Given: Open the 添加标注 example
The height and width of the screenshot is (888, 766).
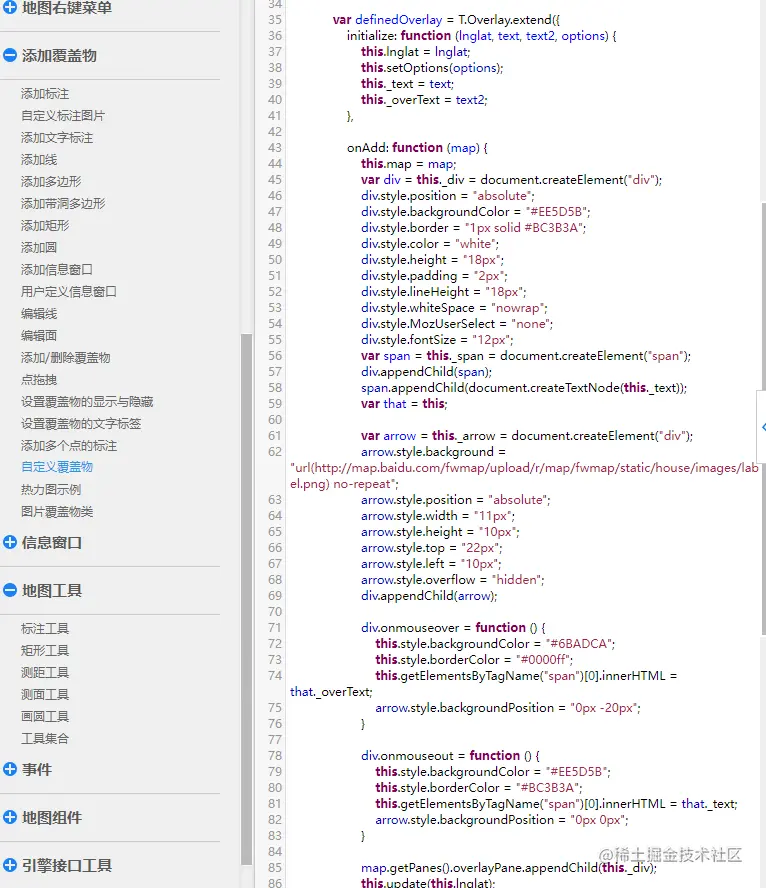Looking at the screenshot, I should coord(45,93).
